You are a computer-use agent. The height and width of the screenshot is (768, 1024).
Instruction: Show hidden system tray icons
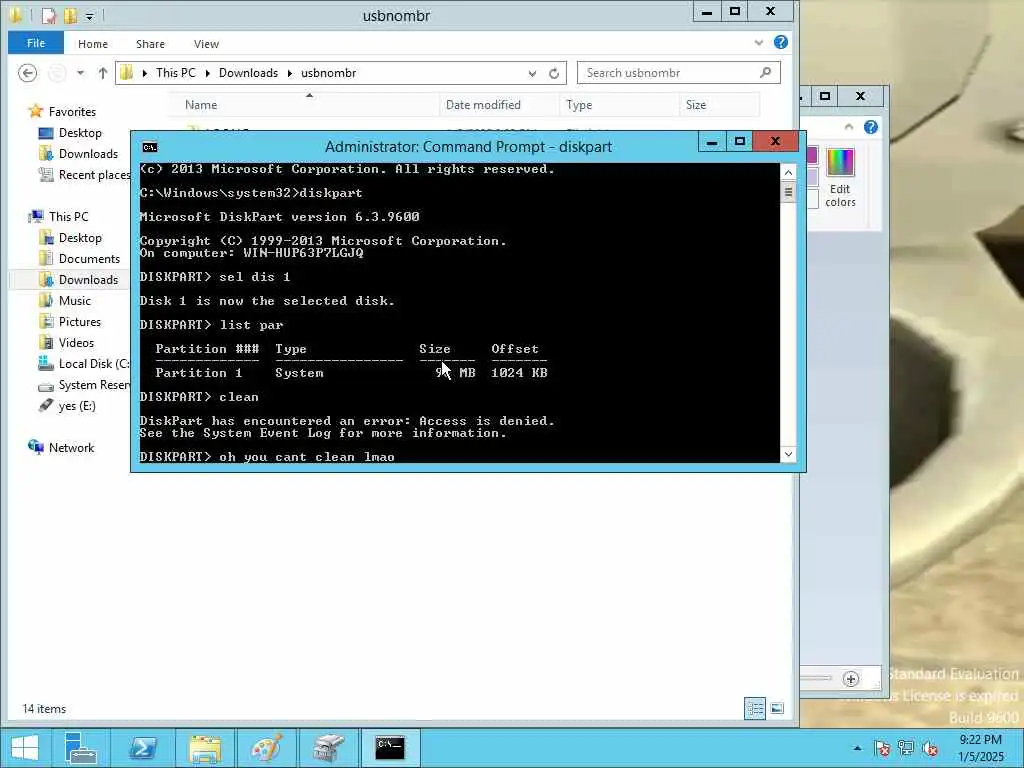857,748
